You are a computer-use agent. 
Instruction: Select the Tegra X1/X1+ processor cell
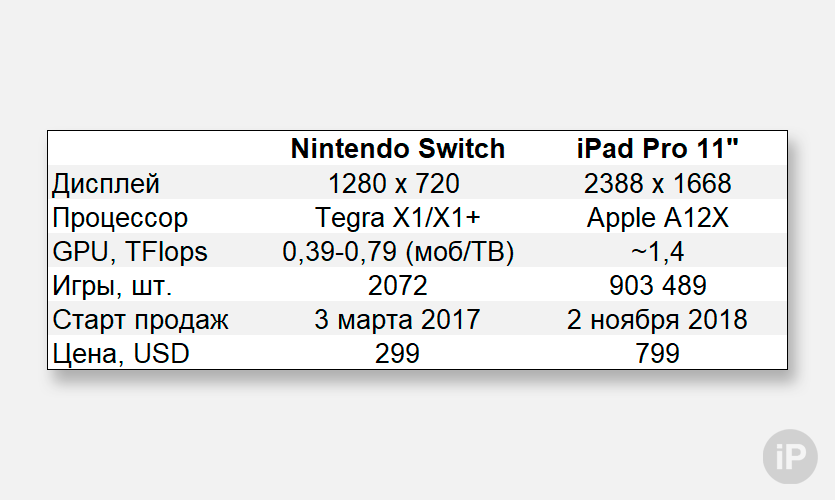(398, 218)
